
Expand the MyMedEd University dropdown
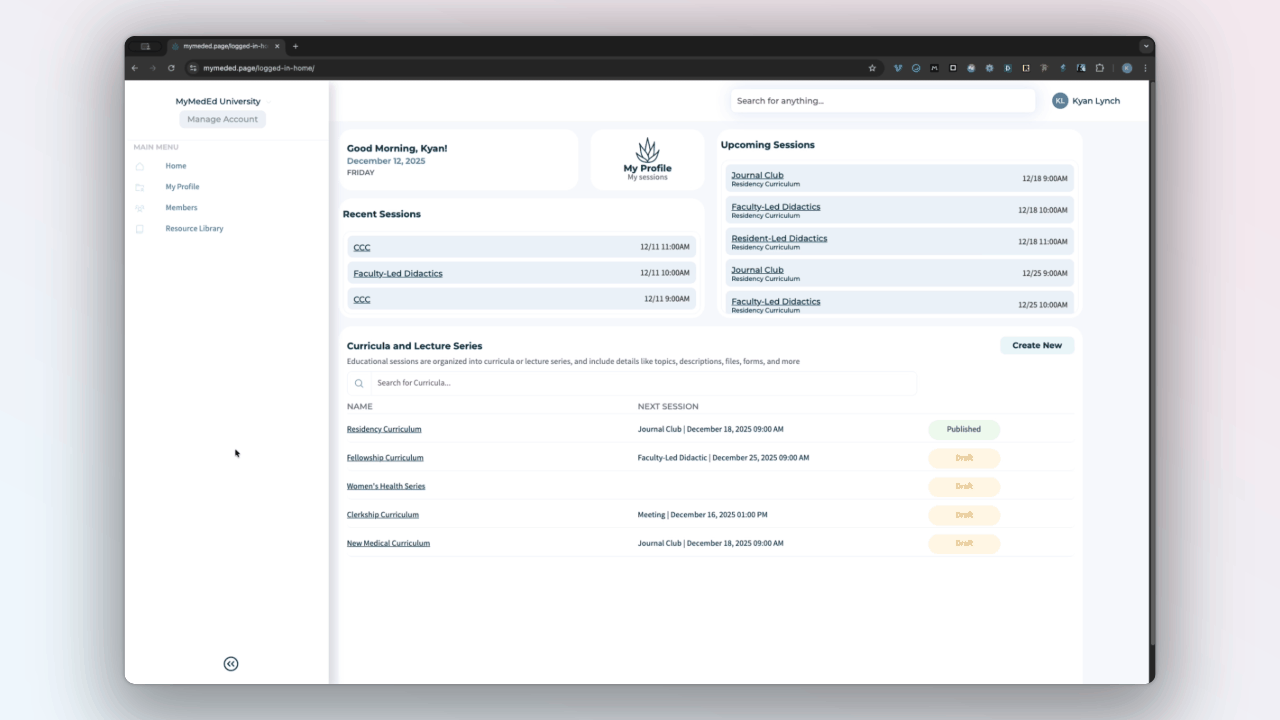click(269, 102)
